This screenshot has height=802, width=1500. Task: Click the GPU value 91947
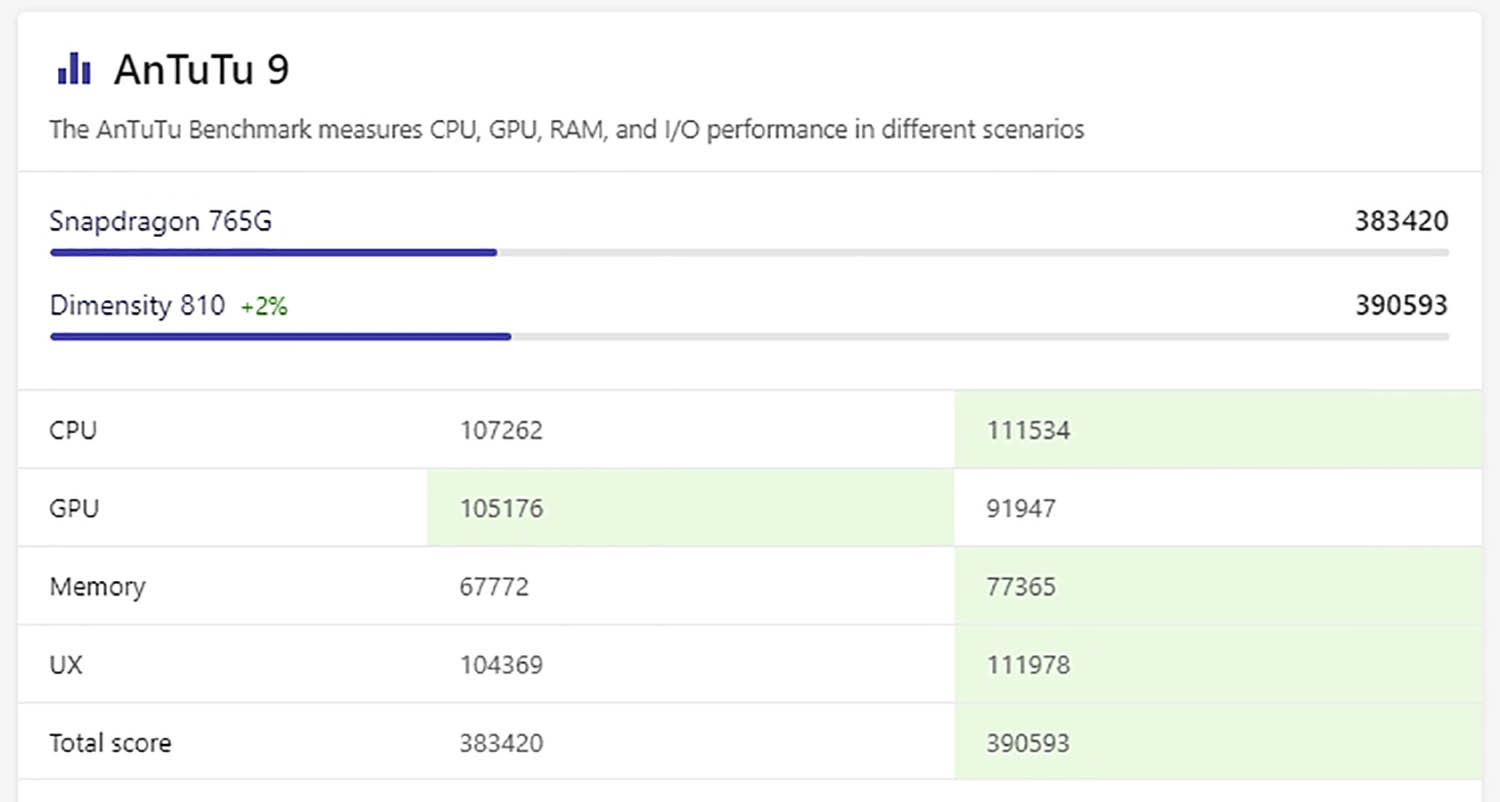click(x=1021, y=509)
